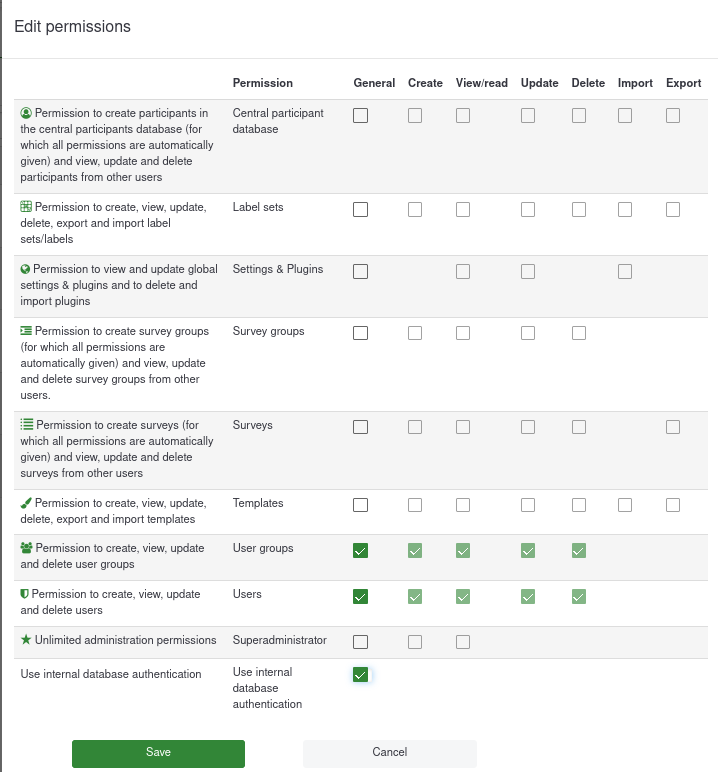The image size is (718, 772).
Task: Check Create permission for Survey groups
Action: point(415,333)
